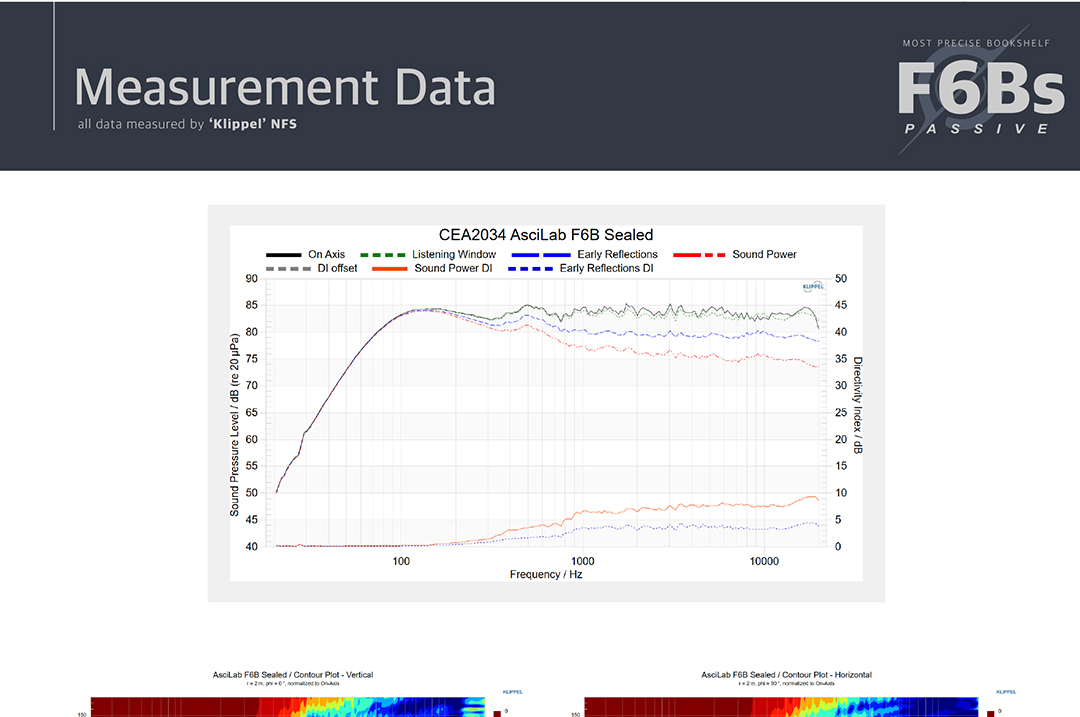The image size is (1080, 717).
Task: Click the '100' frequency tick label
Action: [401, 561]
